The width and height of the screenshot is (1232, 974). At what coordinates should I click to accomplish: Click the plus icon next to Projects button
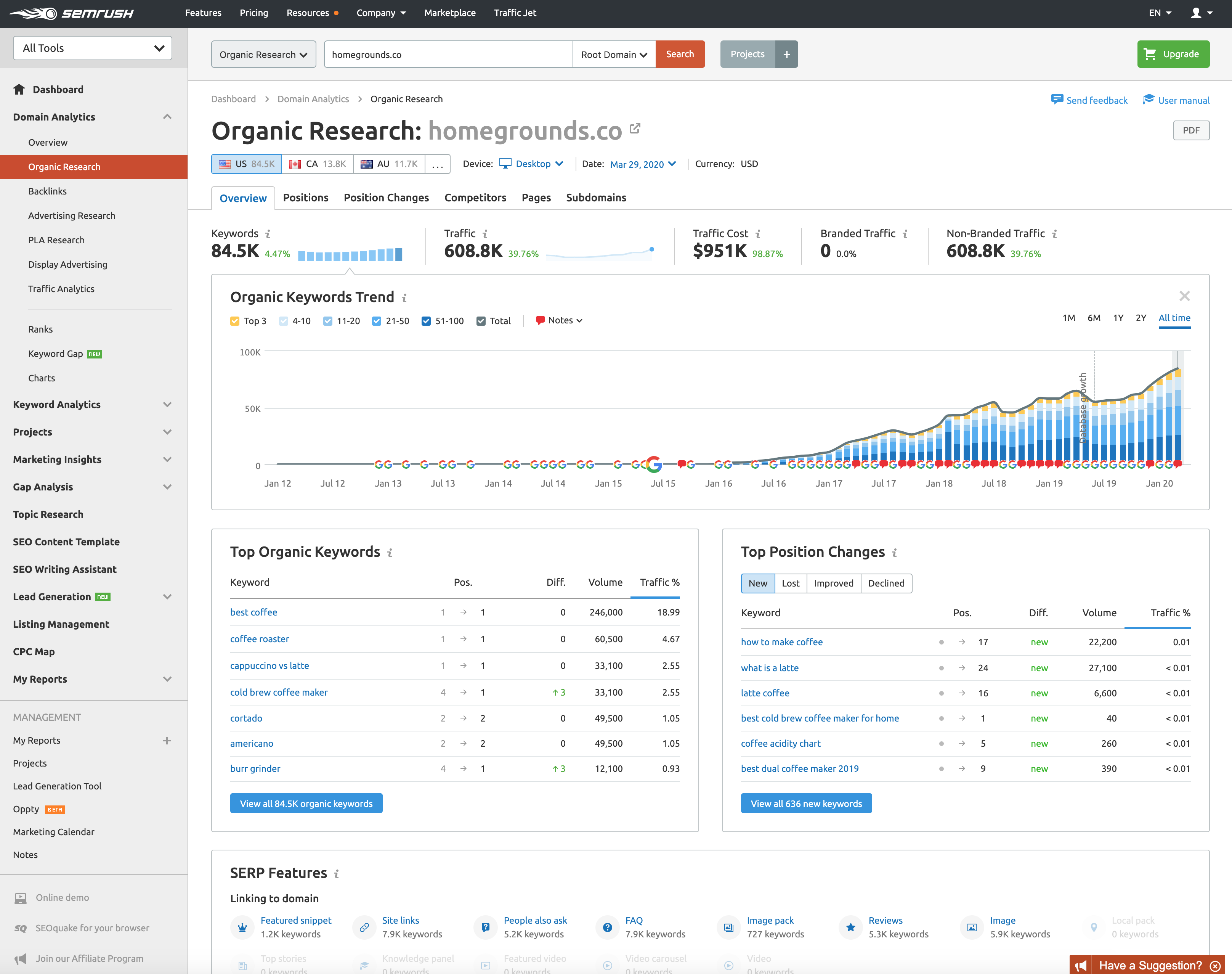[786, 54]
